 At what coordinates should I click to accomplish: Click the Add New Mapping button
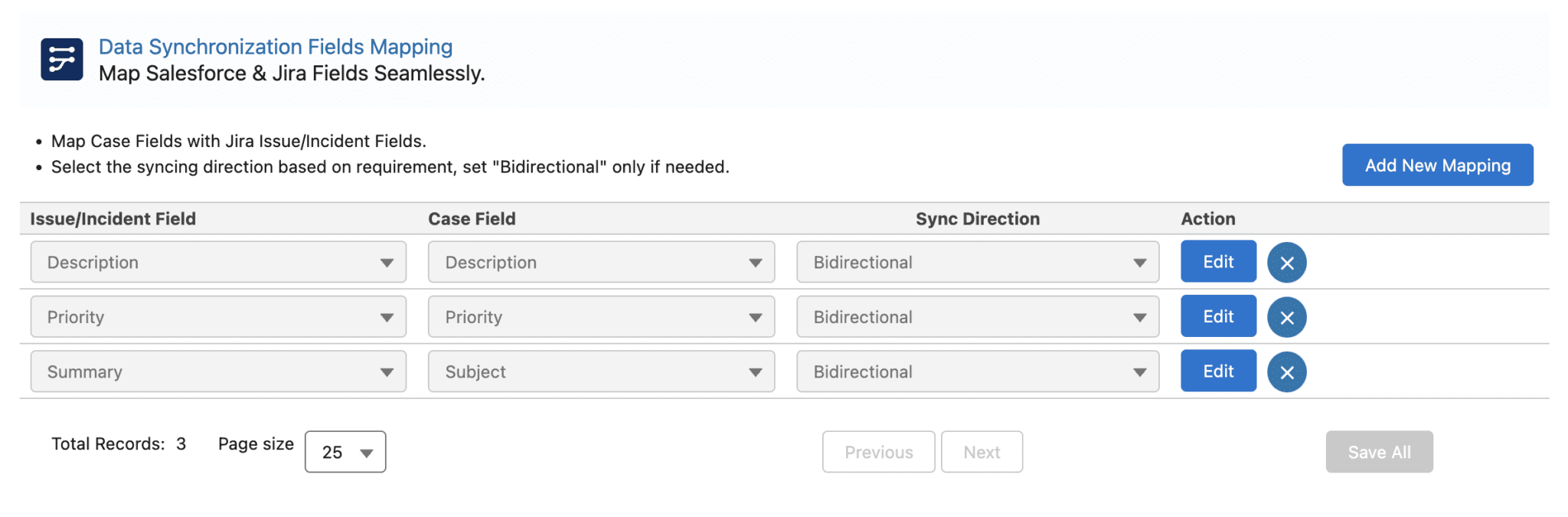pyautogui.click(x=1436, y=165)
